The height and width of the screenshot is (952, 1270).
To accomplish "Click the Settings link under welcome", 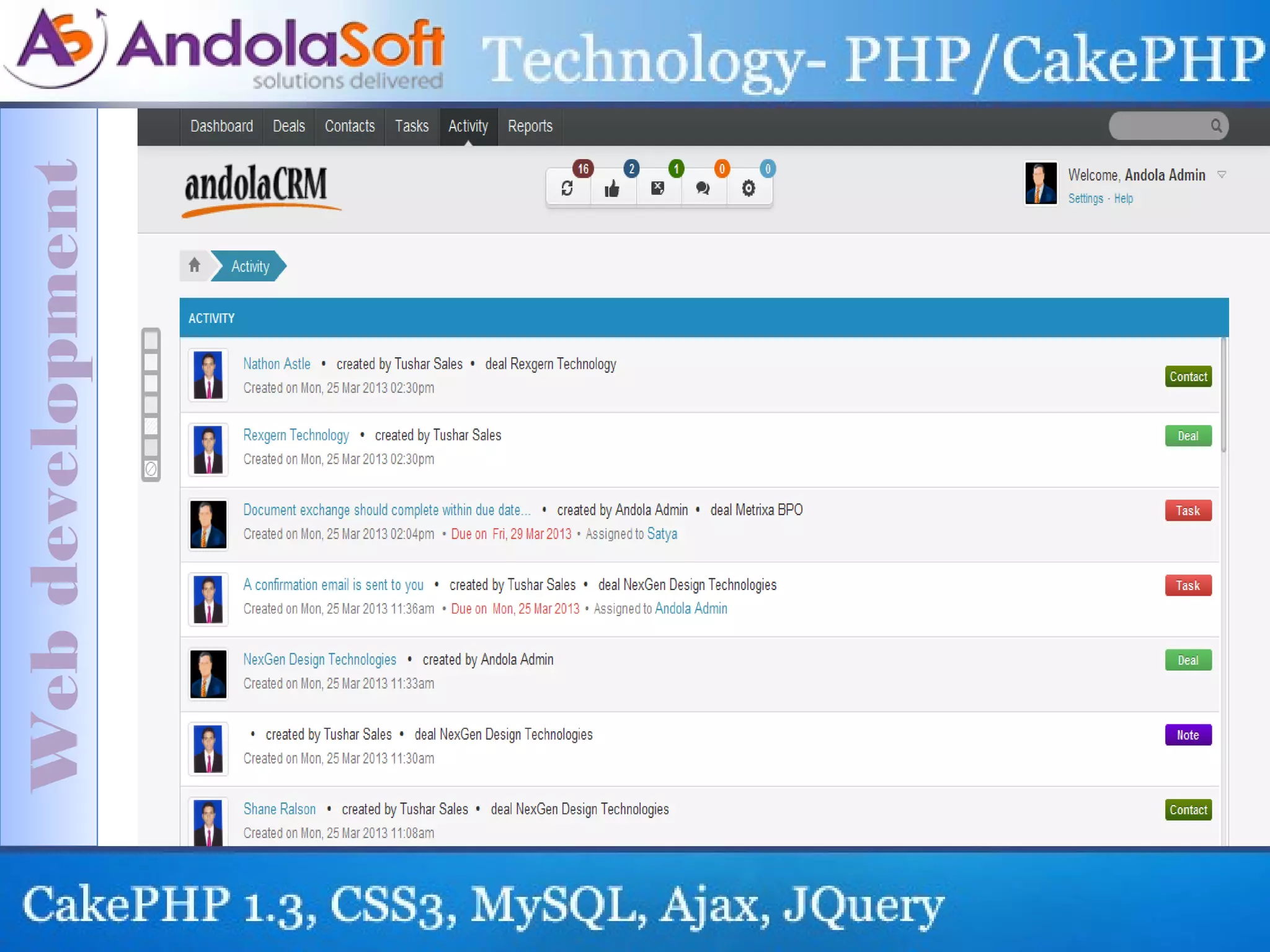I will pyautogui.click(x=1085, y=198).
